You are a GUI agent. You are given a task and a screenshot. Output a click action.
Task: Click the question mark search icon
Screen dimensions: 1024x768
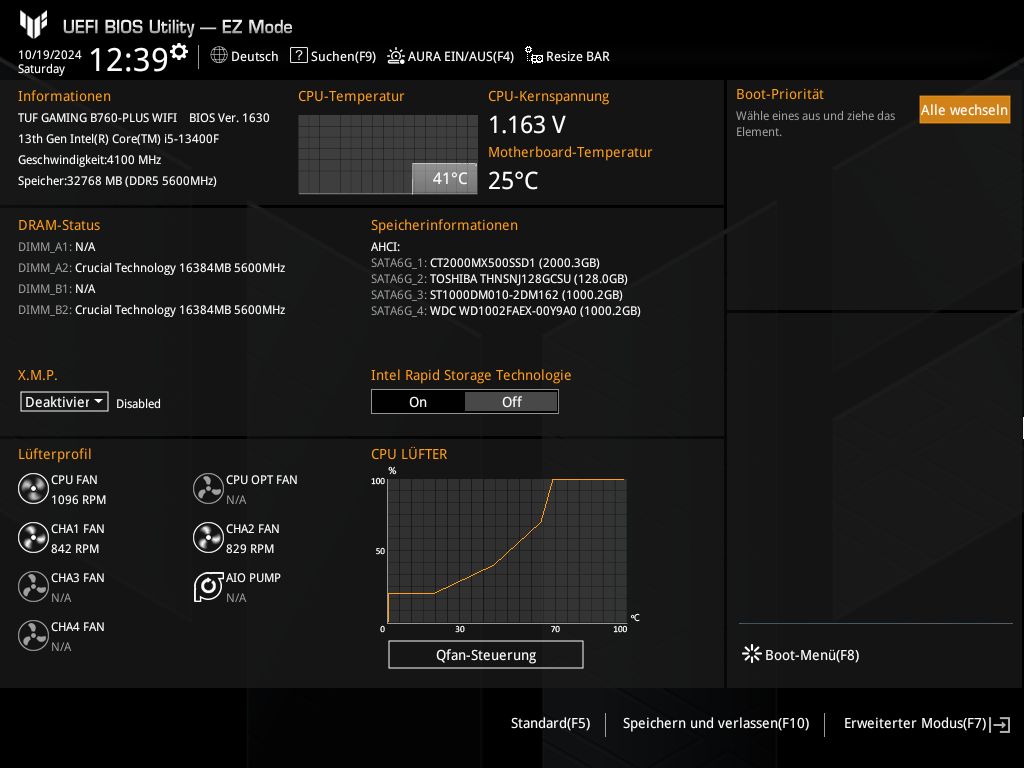pyautogui.click(x=298, y=56)
